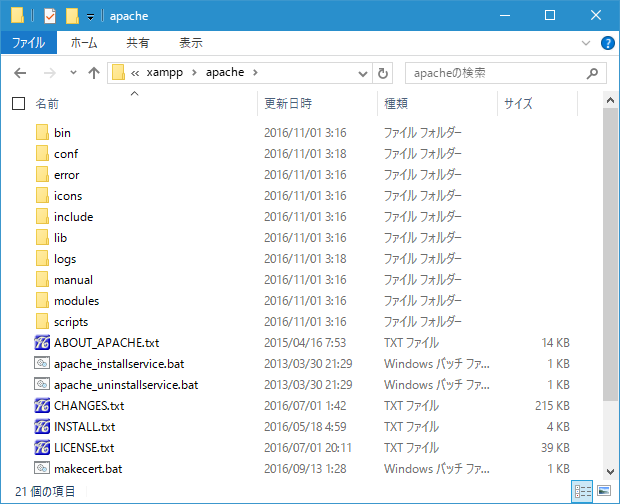Viewport: 620px width, 504px height.
Task: Select the modules folder icon
Action: (x=42, y=300)
